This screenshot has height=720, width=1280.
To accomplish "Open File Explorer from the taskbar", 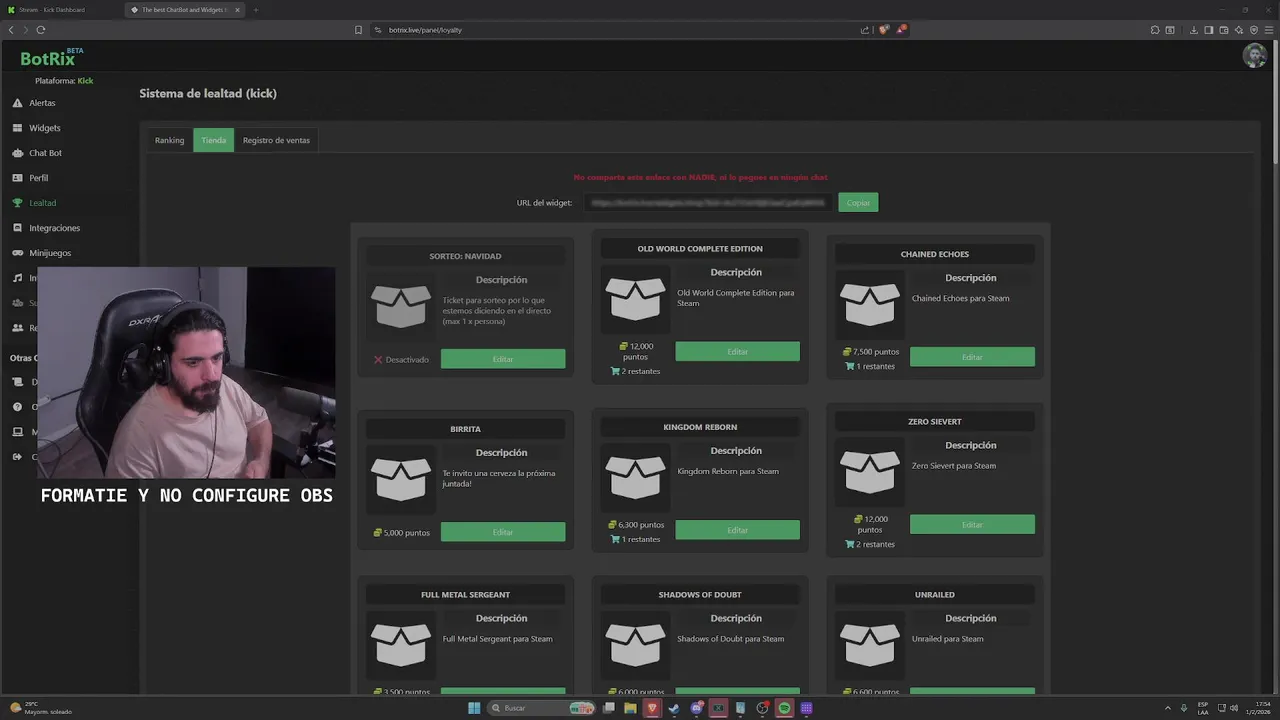I will [630, 708].
